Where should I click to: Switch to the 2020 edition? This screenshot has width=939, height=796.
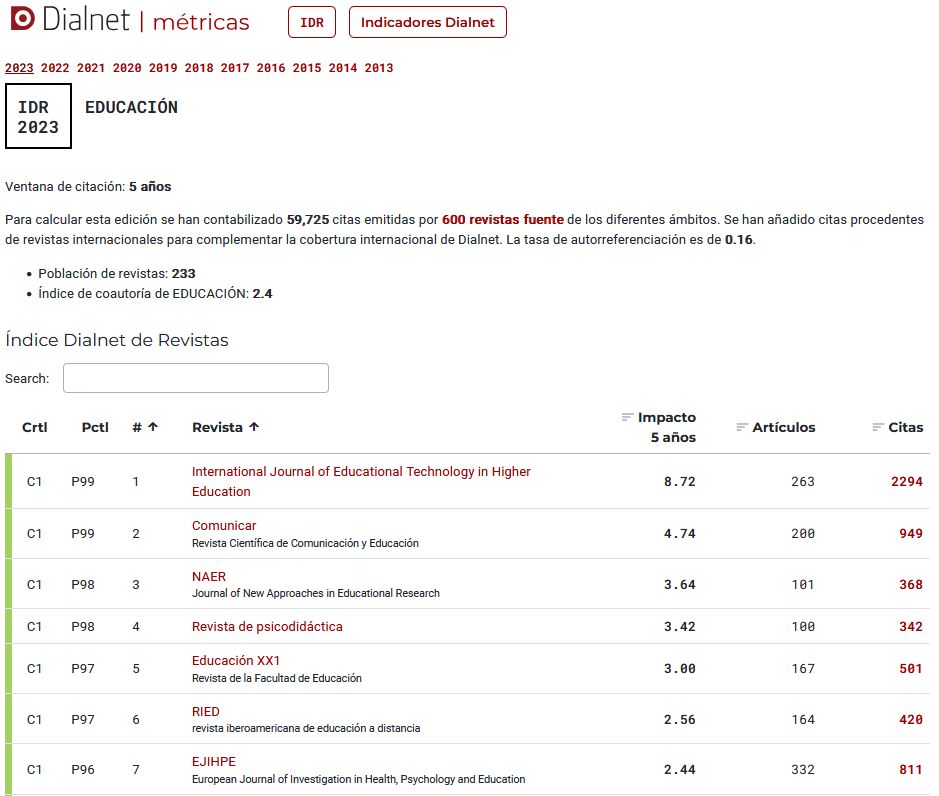tap(127, 68)
